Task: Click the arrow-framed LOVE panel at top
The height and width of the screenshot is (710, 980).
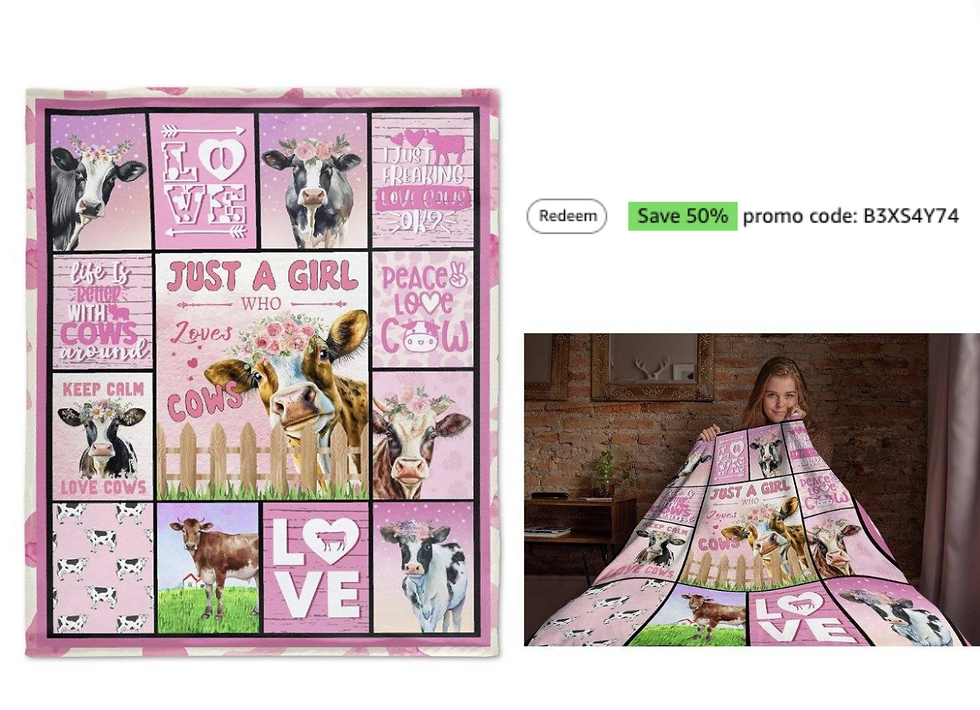Action: tap(204, 181)
